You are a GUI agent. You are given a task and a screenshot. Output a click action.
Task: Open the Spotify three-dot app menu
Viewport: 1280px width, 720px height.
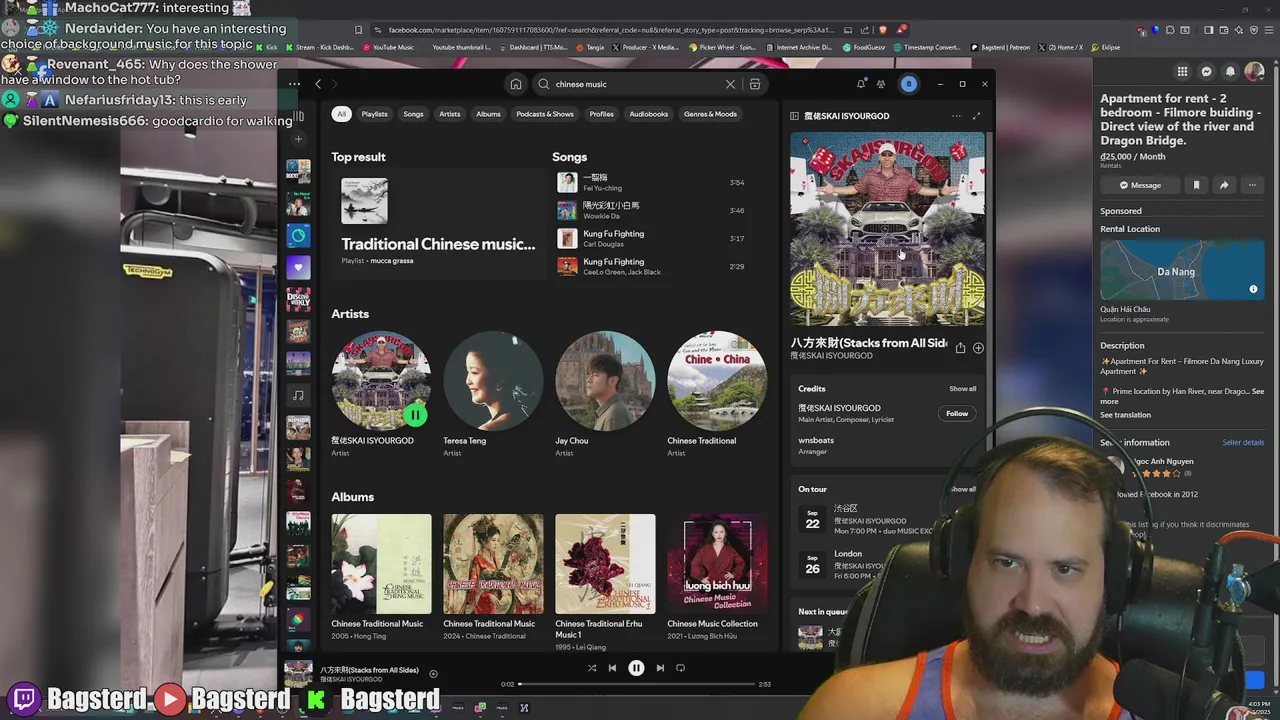tap(294, 84)
